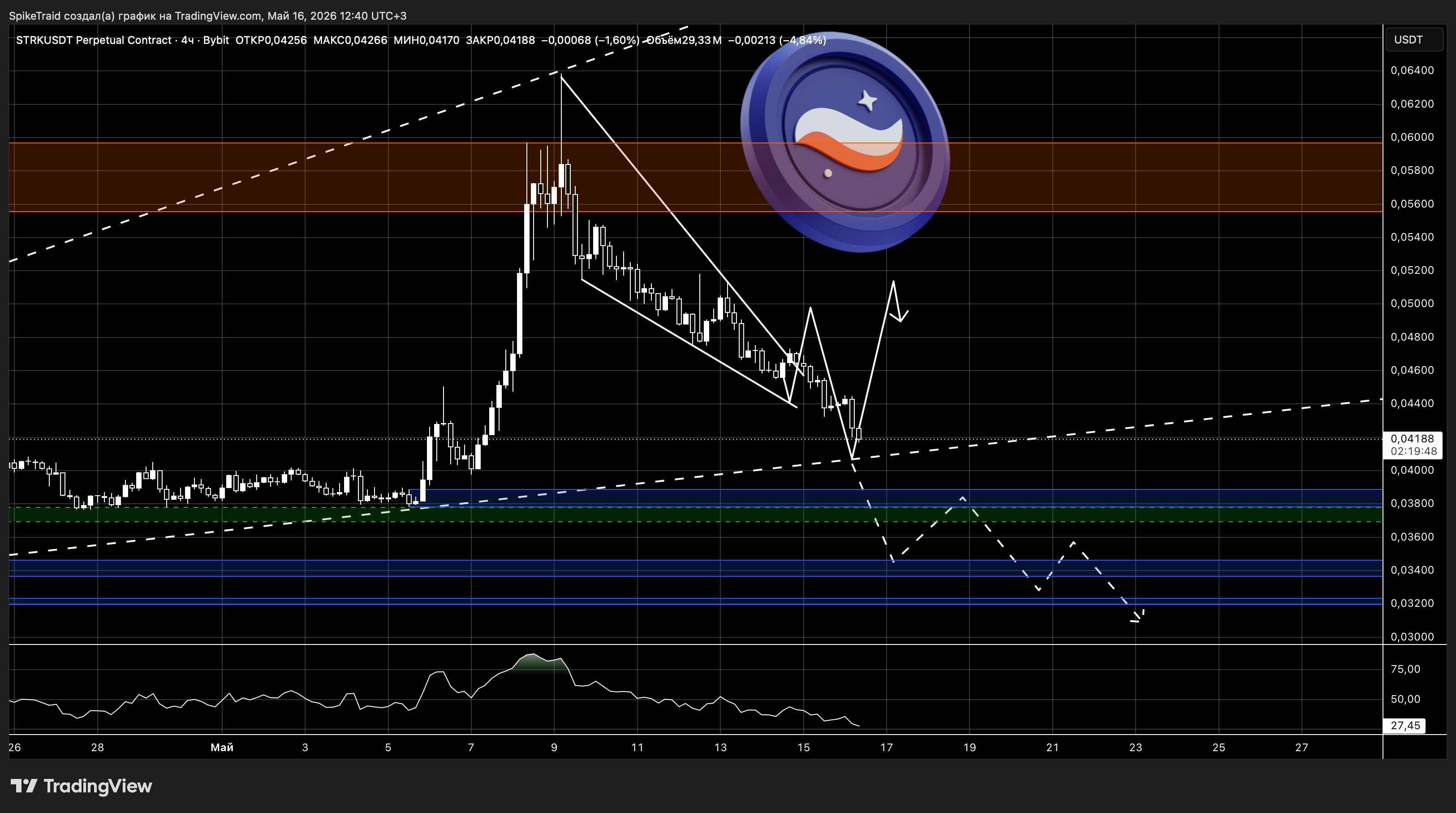Click the 0,05000 price scale label
This screenshot has height=813, width=1456.
(x=1412, y=303)
